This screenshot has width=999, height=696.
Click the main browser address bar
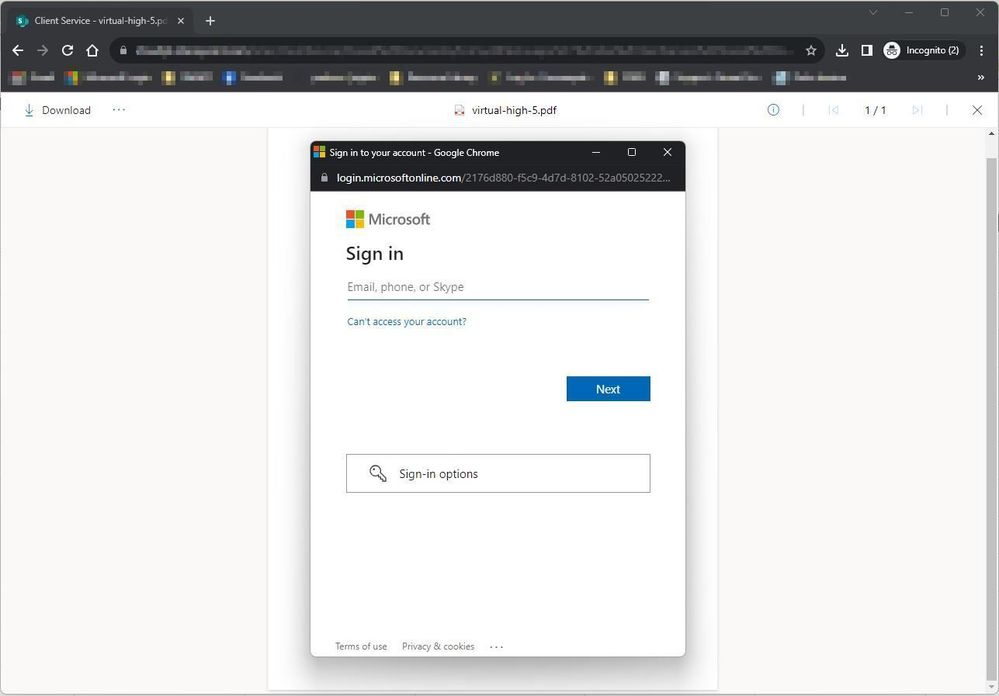coord(465,50)
